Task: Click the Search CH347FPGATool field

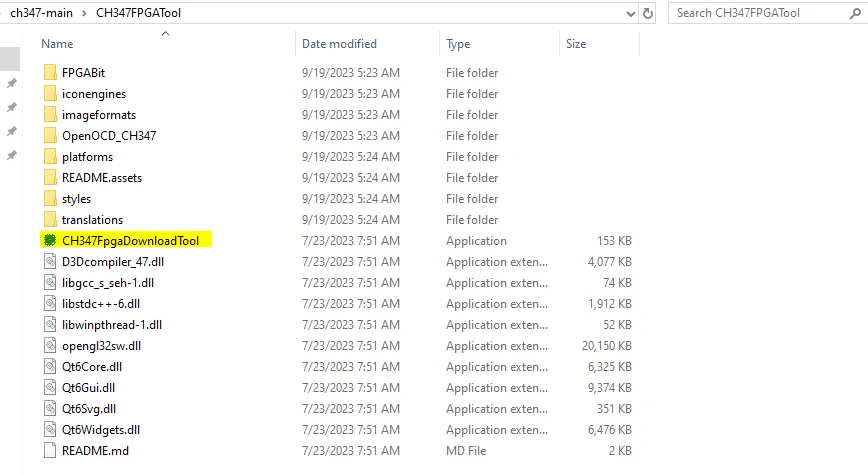Action: coord(760,13)
